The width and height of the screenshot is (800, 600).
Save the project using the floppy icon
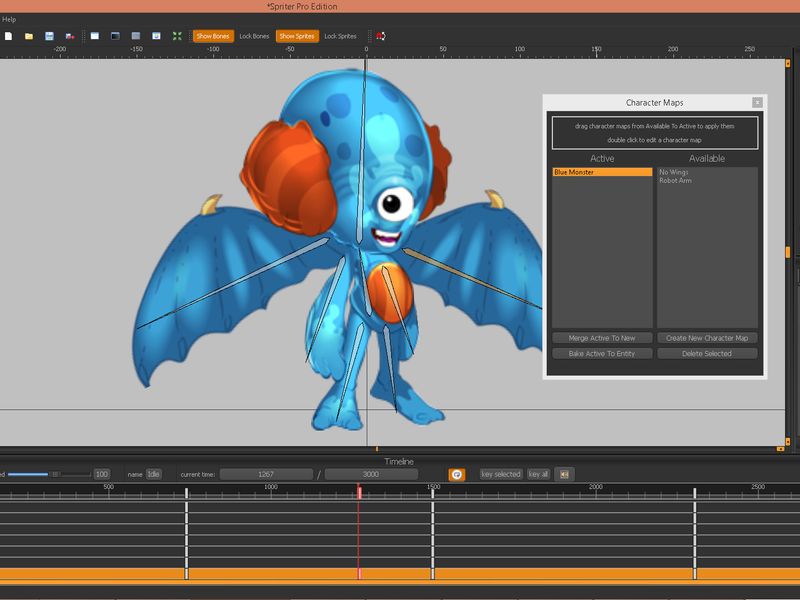coord(49,36)
